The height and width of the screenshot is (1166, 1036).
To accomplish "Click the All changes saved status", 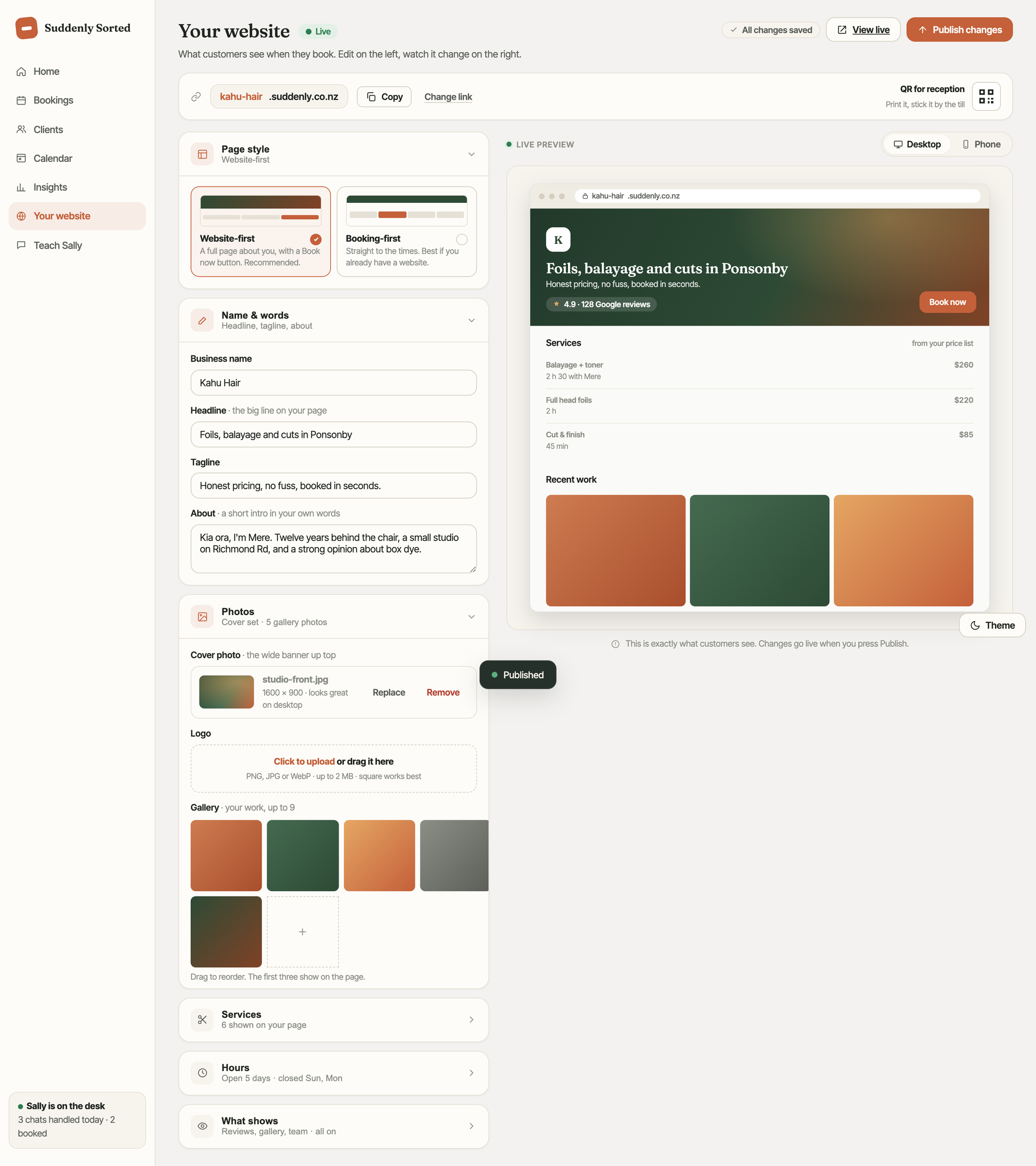I will pyautogui.click(x=770, y=29).
